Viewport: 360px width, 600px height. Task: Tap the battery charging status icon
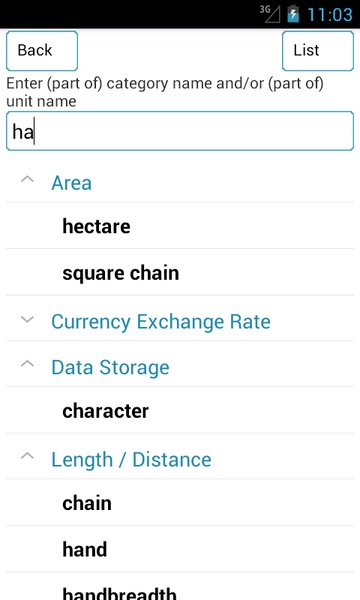[293, 14]
